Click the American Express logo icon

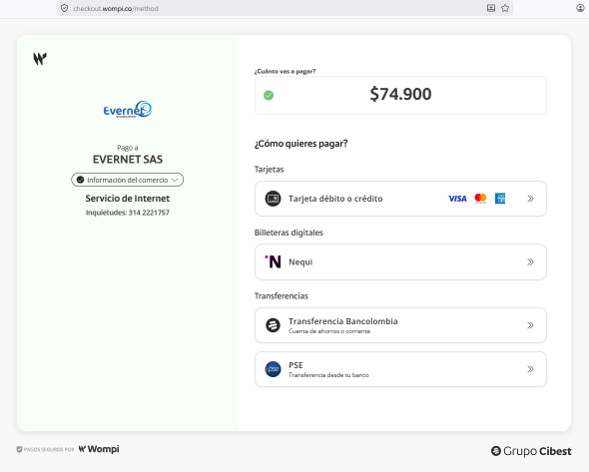tap(500, 198)
